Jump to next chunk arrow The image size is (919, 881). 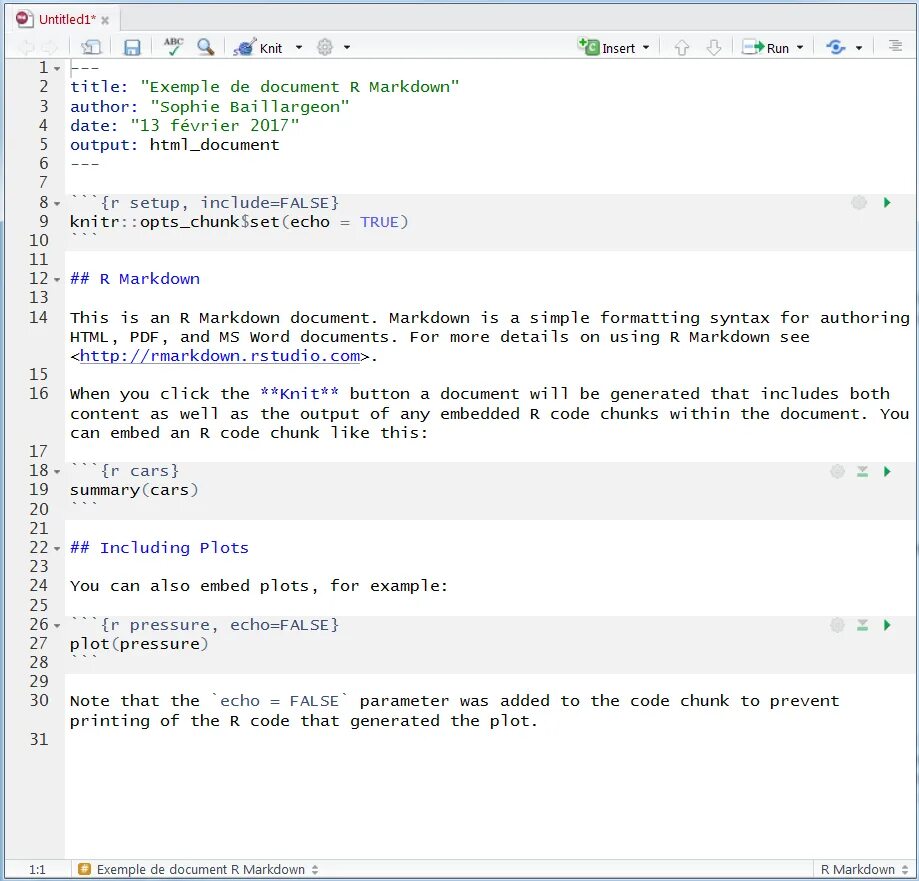click(x=713, y=47)
